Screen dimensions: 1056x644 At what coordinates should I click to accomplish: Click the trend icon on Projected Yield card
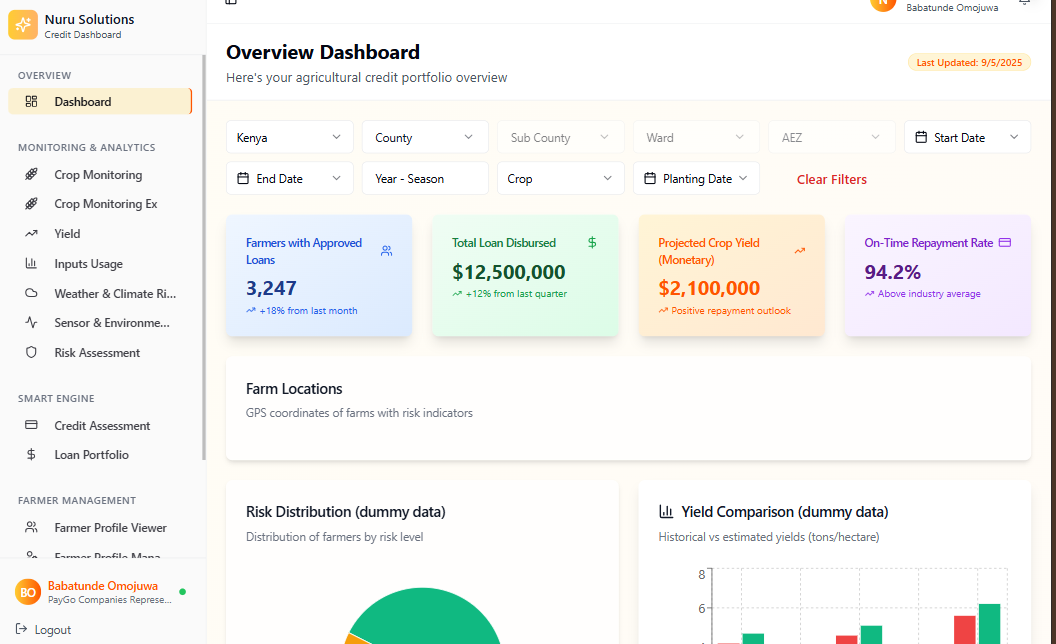tap(799, 251)
